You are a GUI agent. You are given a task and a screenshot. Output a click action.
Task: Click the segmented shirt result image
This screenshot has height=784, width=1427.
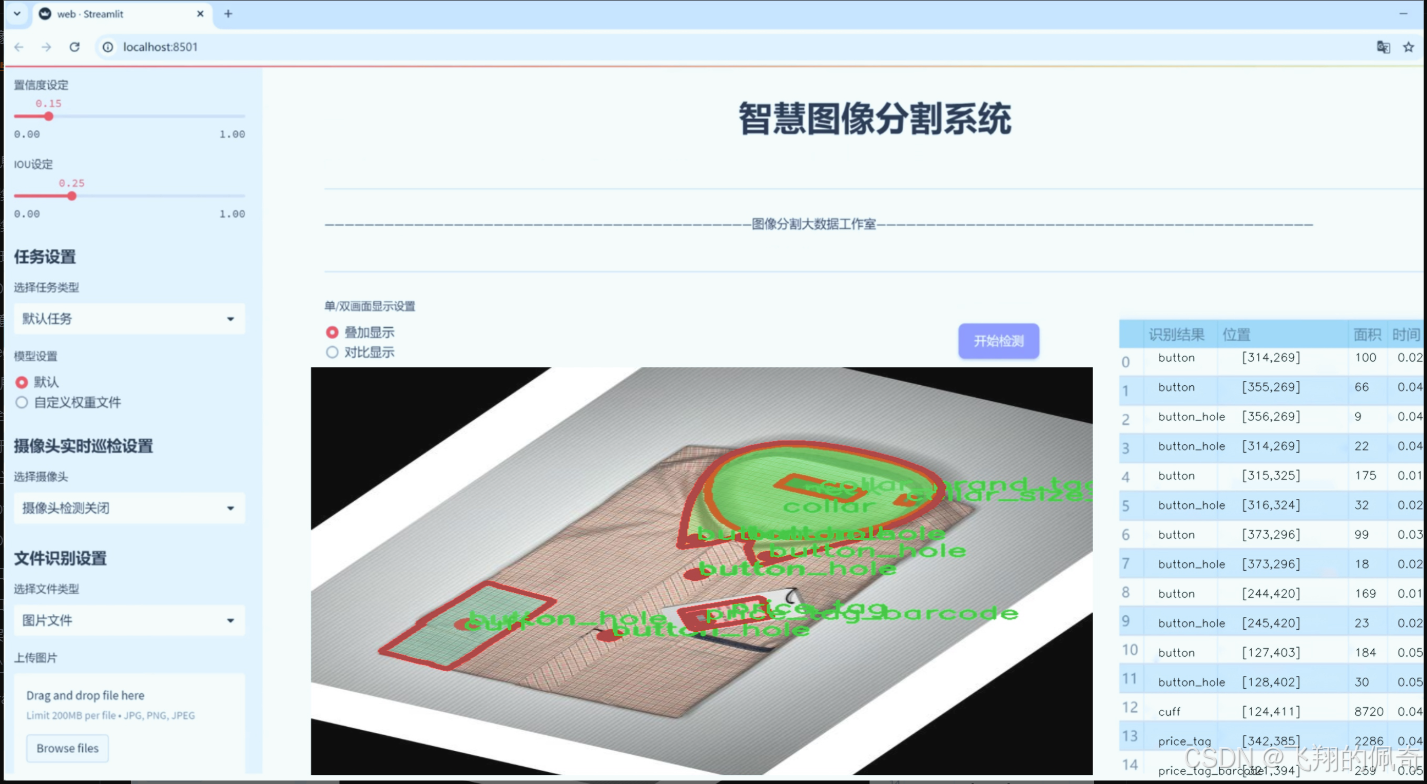point(701,570)
